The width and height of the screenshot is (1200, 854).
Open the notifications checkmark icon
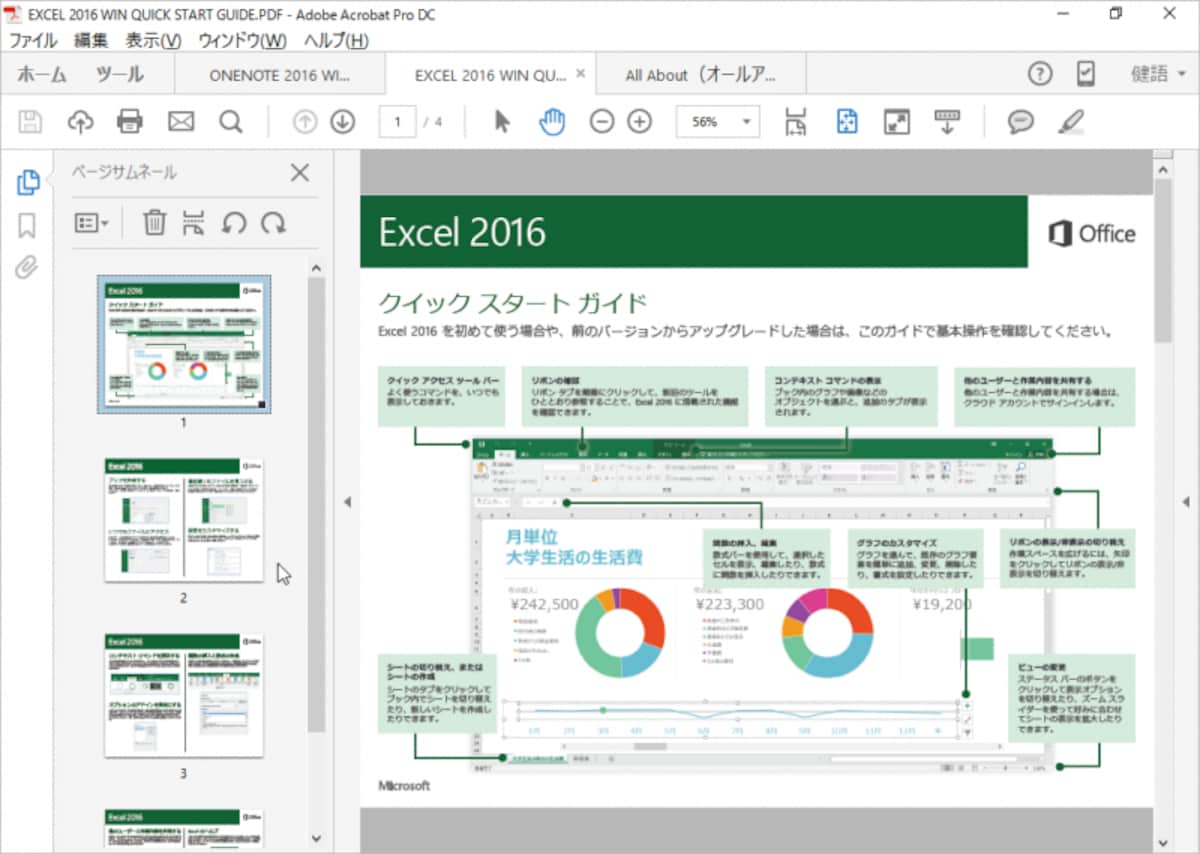click(x=1085, y=74)
